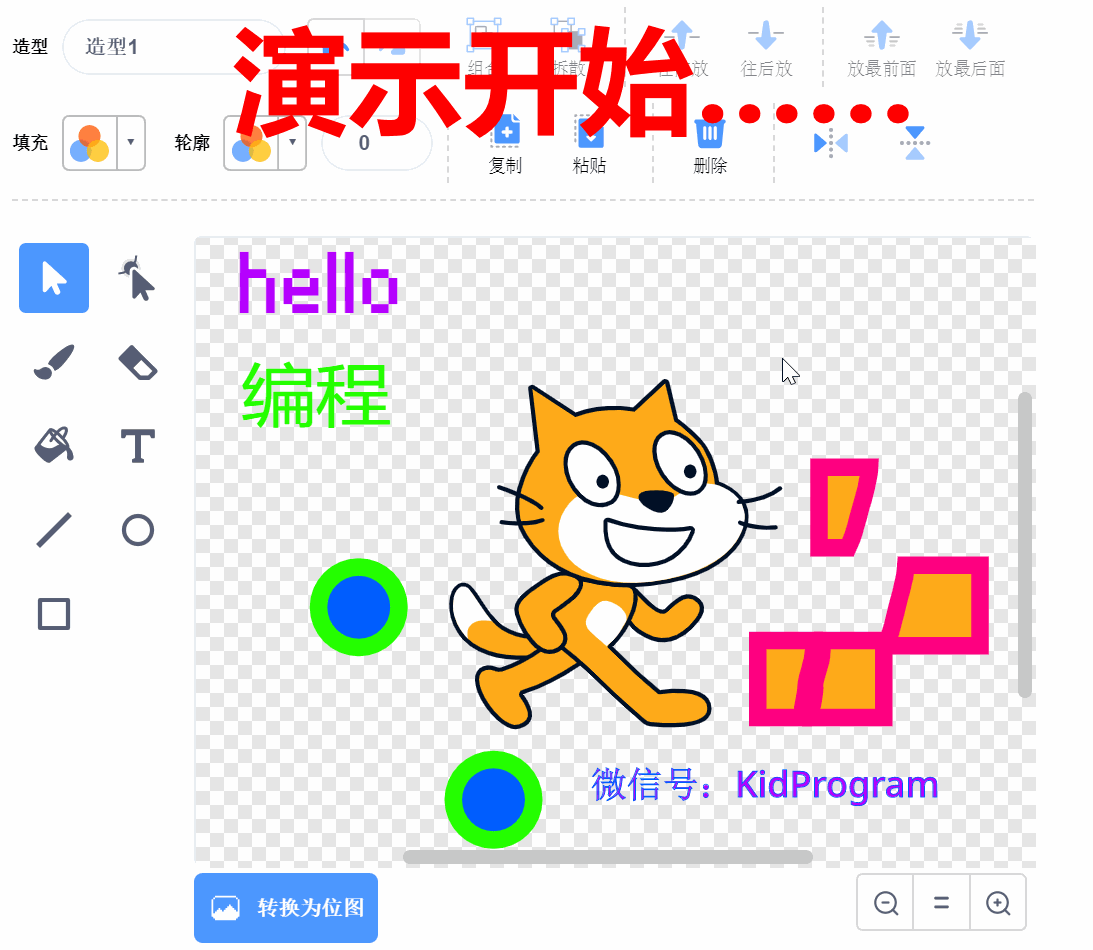Click the horizontal canvas scrollbar

[608, 857]
